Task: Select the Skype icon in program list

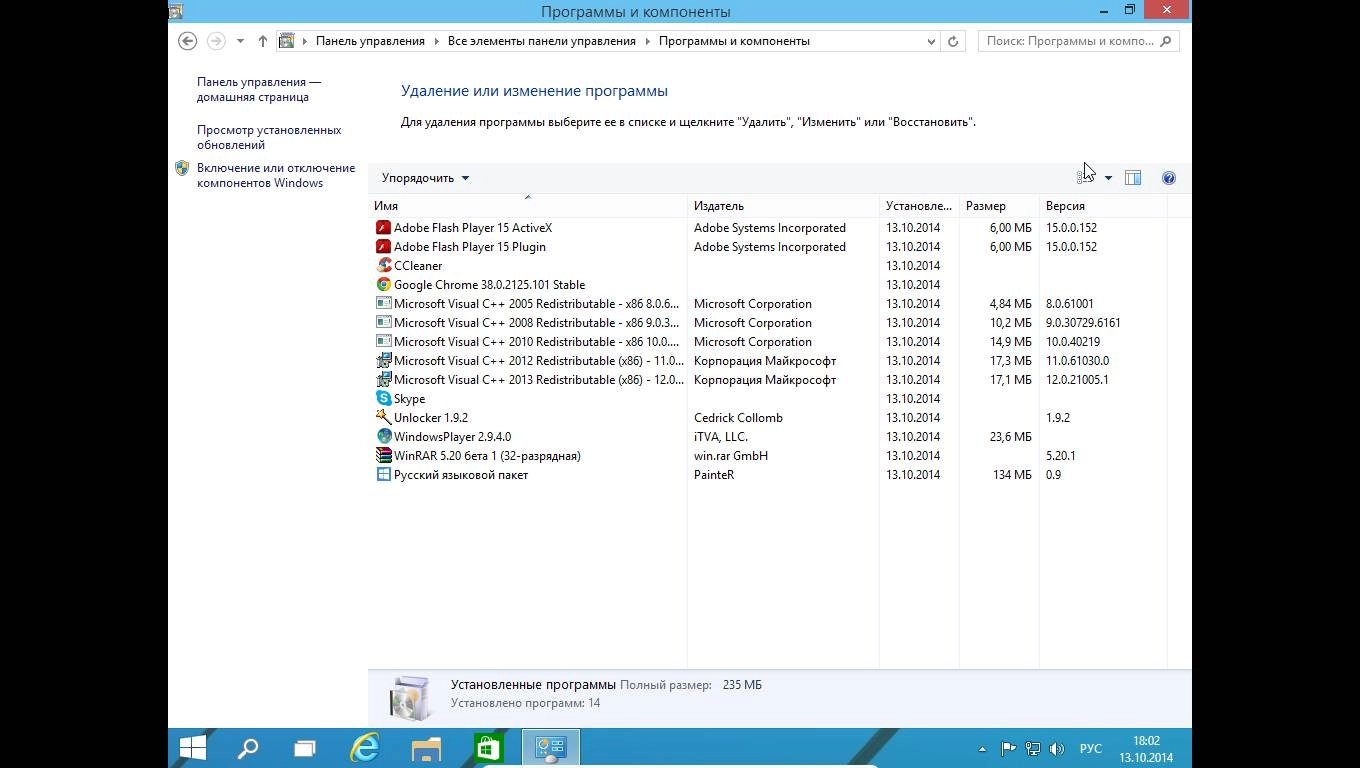Action: coord(383,399)
